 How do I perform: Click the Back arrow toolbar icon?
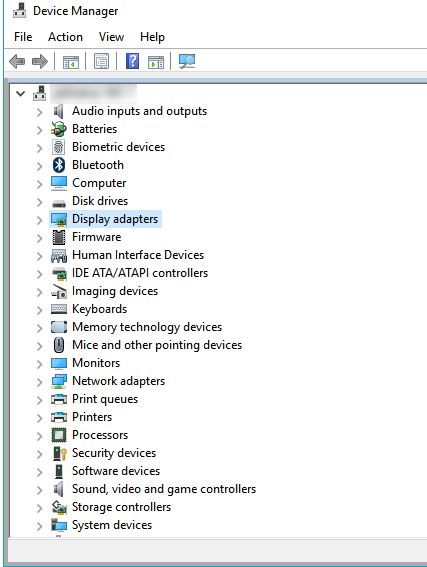(x=17, y=61)
